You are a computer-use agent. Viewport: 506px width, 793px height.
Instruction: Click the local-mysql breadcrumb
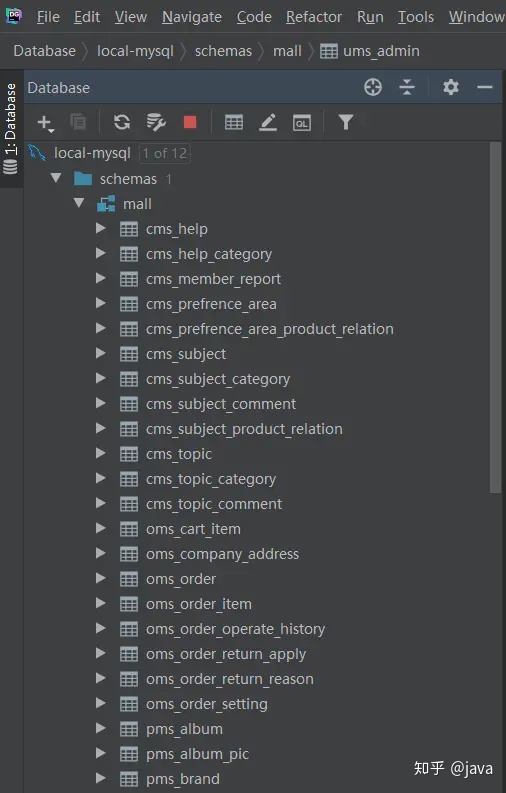coord(135,51)
